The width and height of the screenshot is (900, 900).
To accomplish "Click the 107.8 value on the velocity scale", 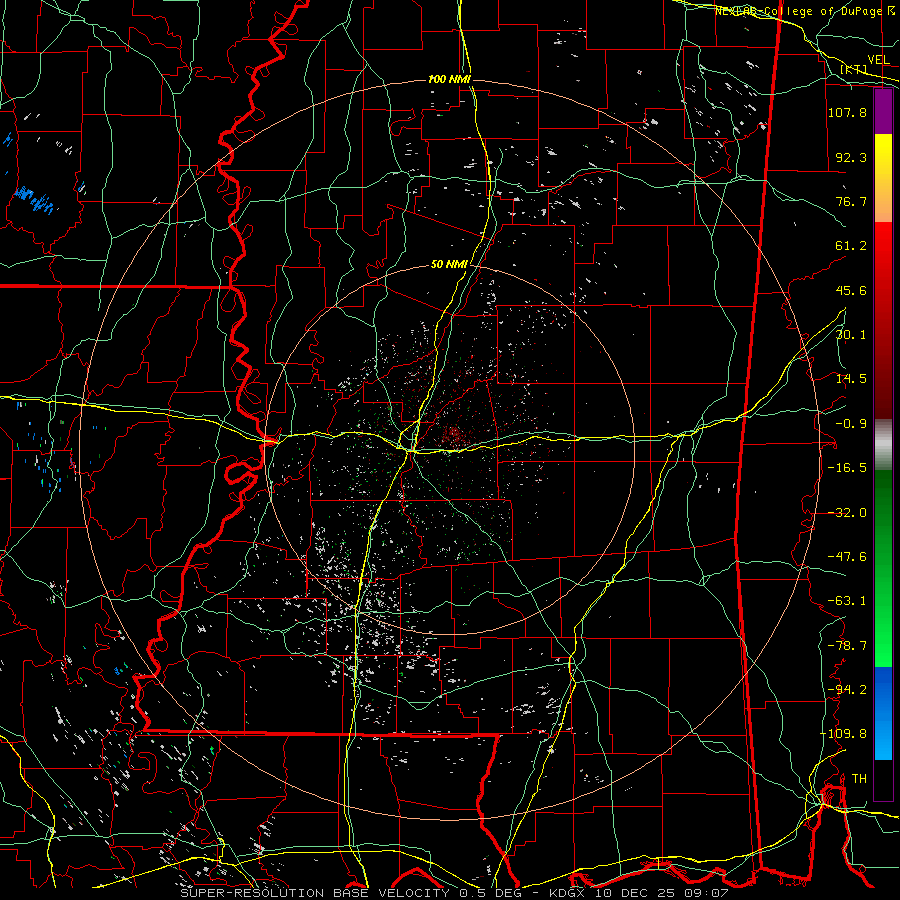I will pos(847,112).
